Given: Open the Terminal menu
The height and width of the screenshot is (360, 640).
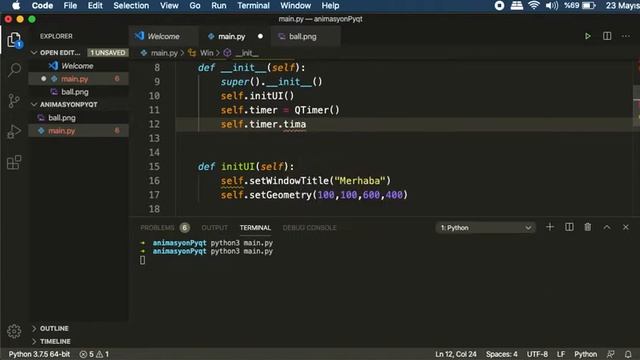Looking at the screenshot, I should point(253,6).
